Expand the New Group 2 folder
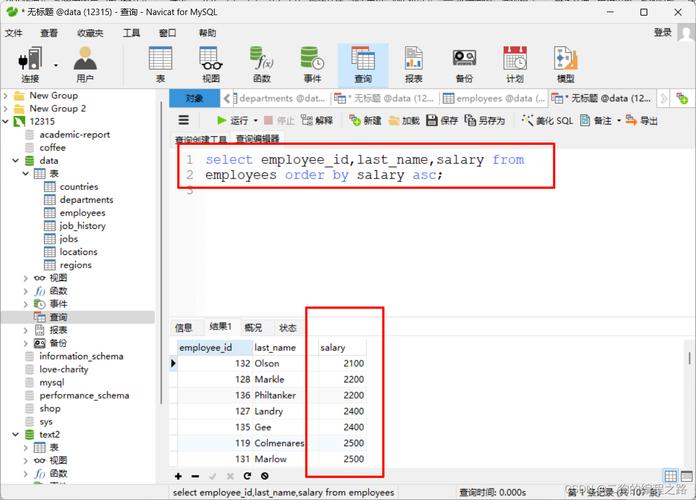Viewport: 696px width, 500px height. pyautogui.click(x=6, y=108)
